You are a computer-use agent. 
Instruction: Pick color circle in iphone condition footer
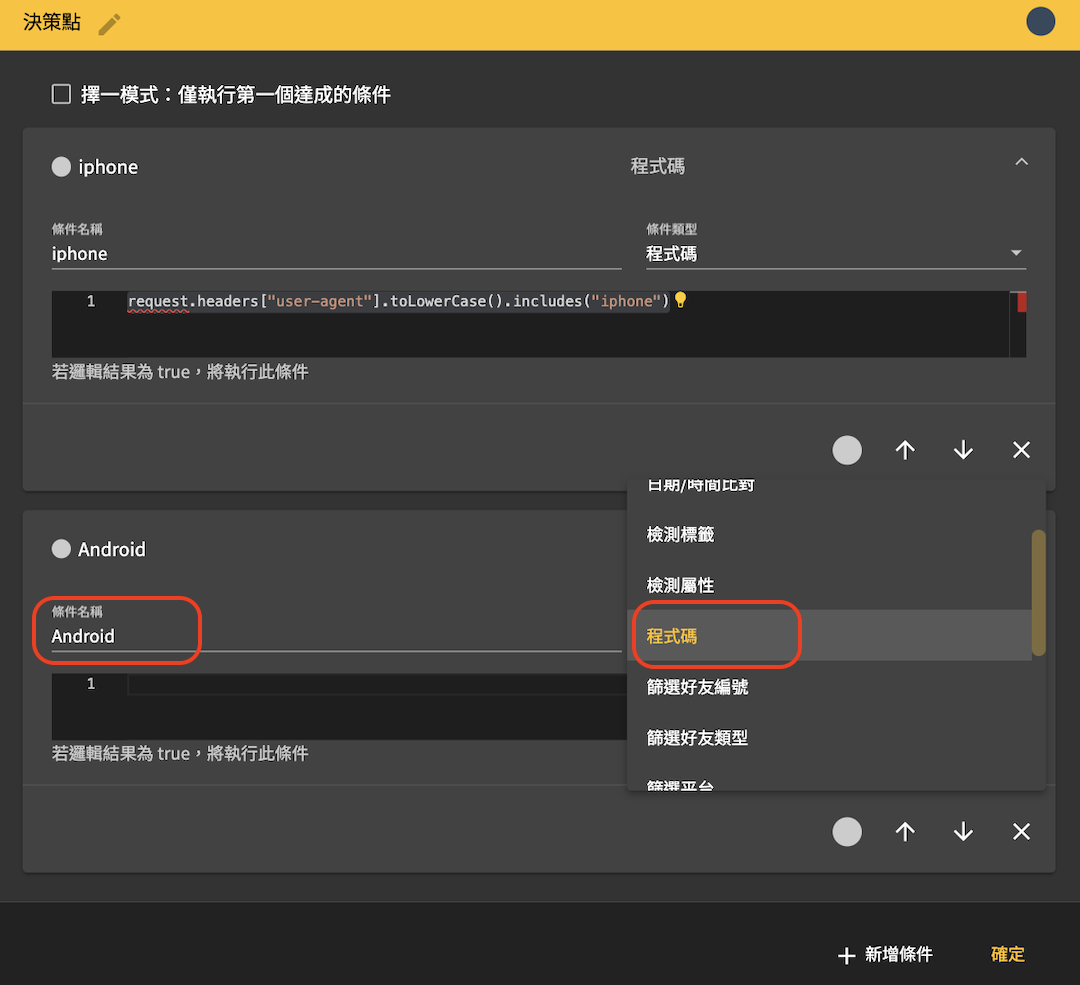pyautogui.click(x=847, y=450)
